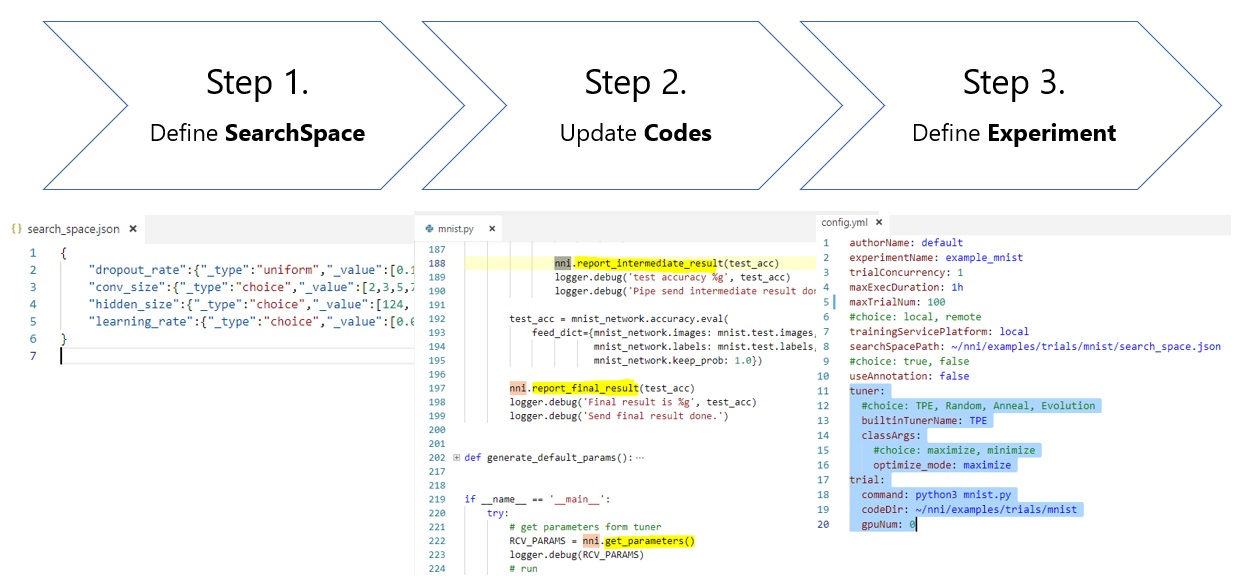This screenshot has width=1246, height=576.
Task: Click the close icon on the search_space.json tab
Action: tap(132, 229)
